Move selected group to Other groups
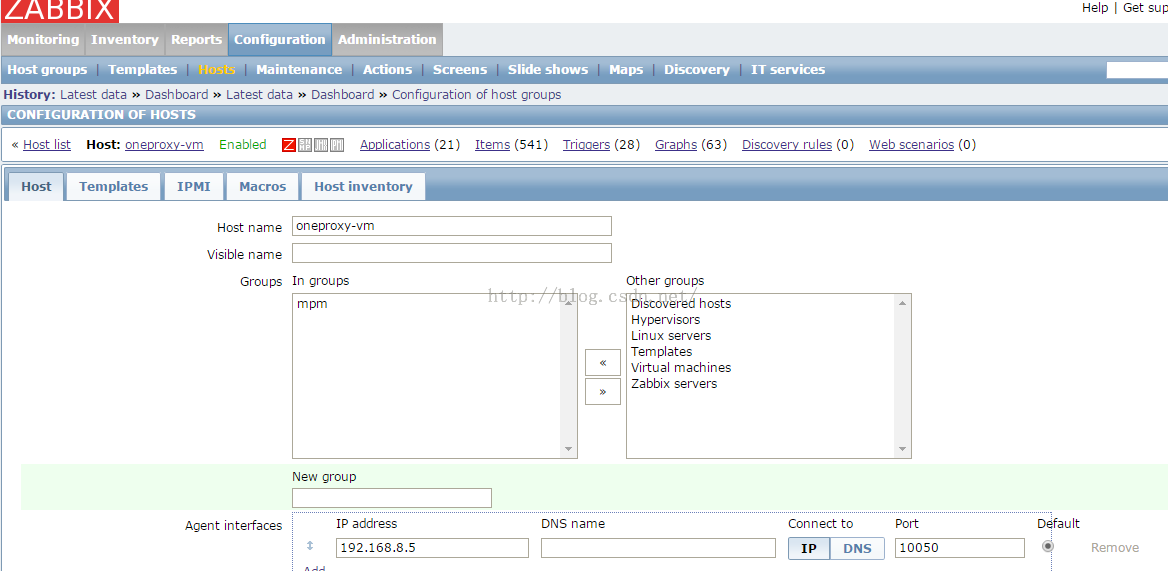The width and height of the screenshot is (1168, 571). (603, 392)
